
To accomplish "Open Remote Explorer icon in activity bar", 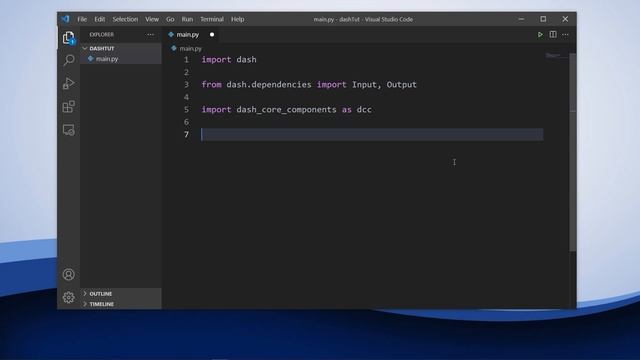I will (69, 130).
